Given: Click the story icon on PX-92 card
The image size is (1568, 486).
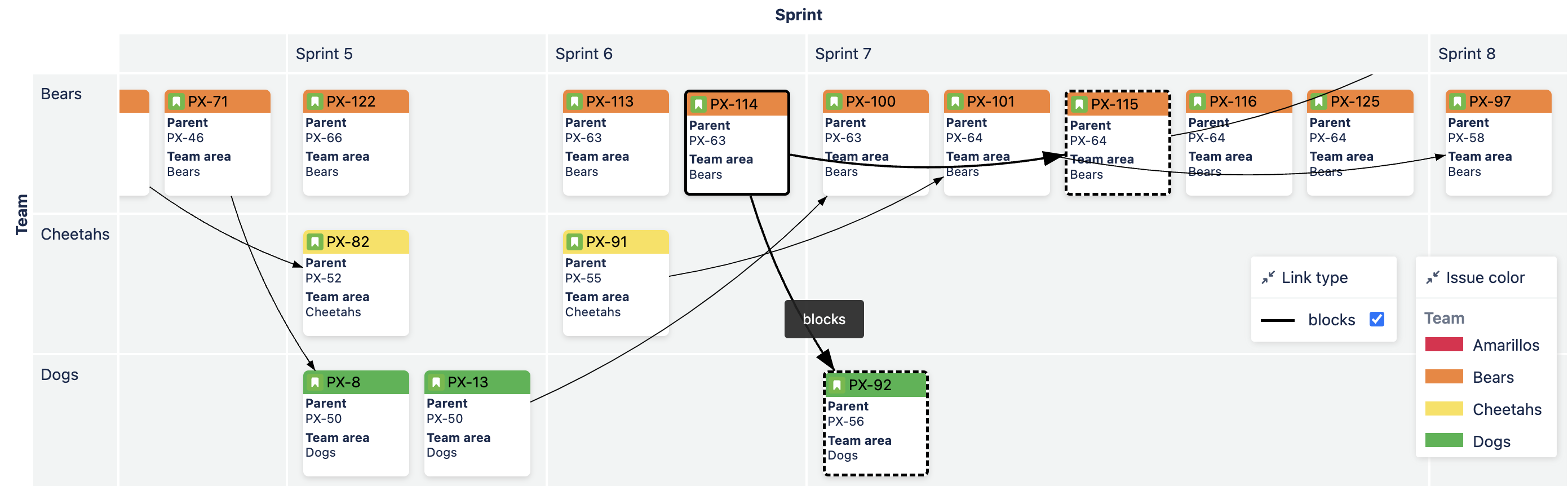Looking at the screenshot, I should (x=837, y=385).
